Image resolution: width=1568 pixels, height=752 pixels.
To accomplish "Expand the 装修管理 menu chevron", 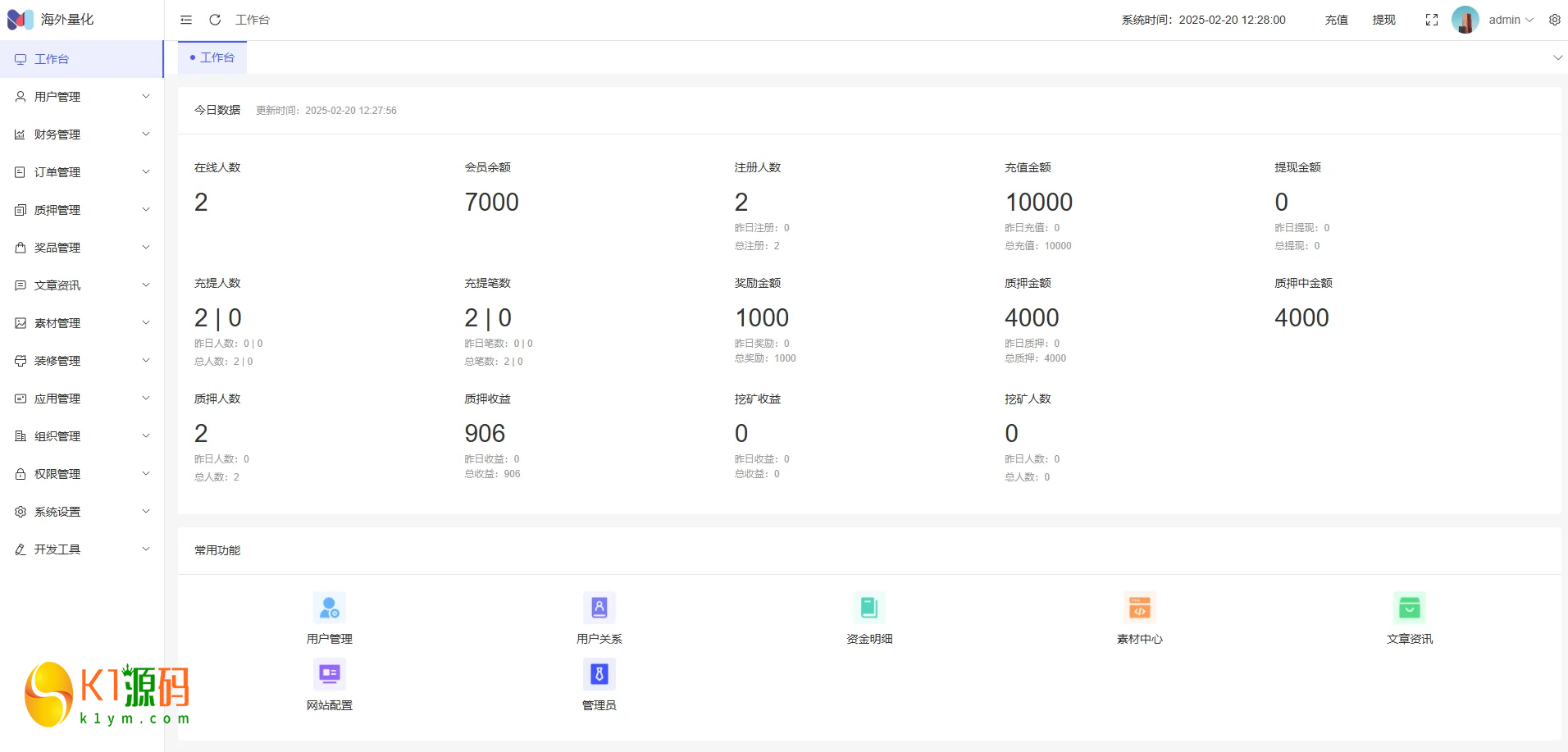I will pyautogui.click(x=146, y=361).
